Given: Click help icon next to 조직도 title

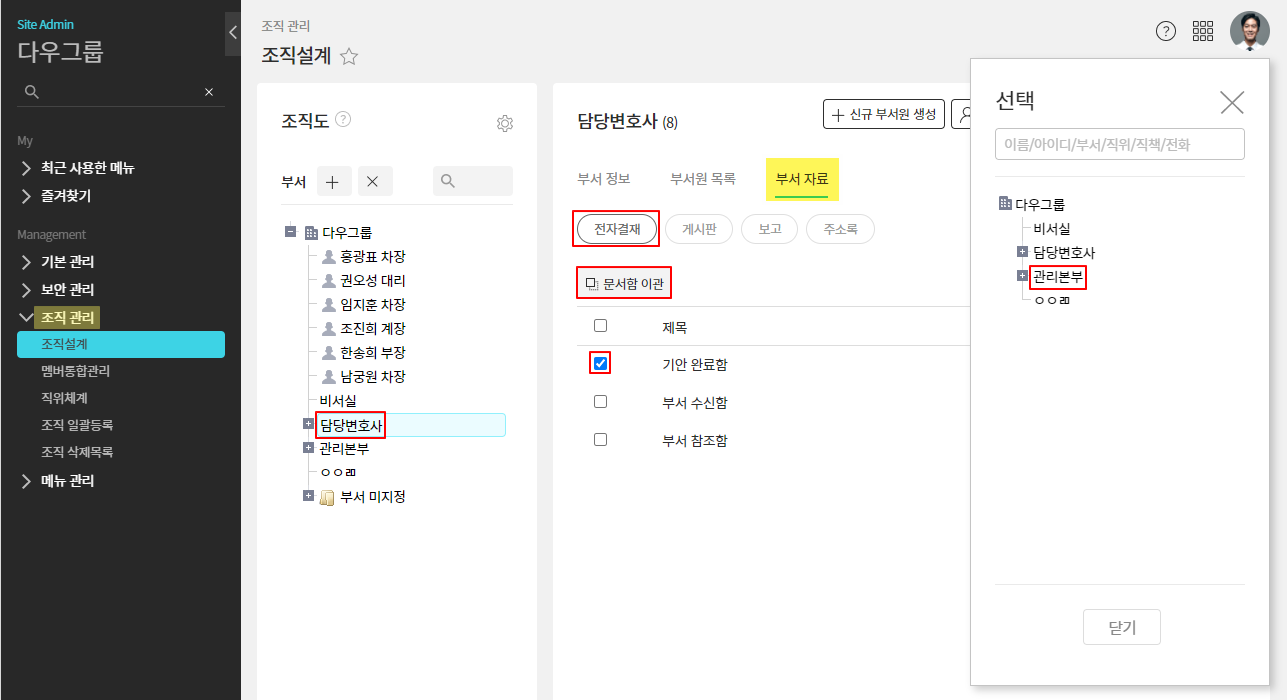Looking at the screenshot, I should pyautogui.click(x=343, y=119).
